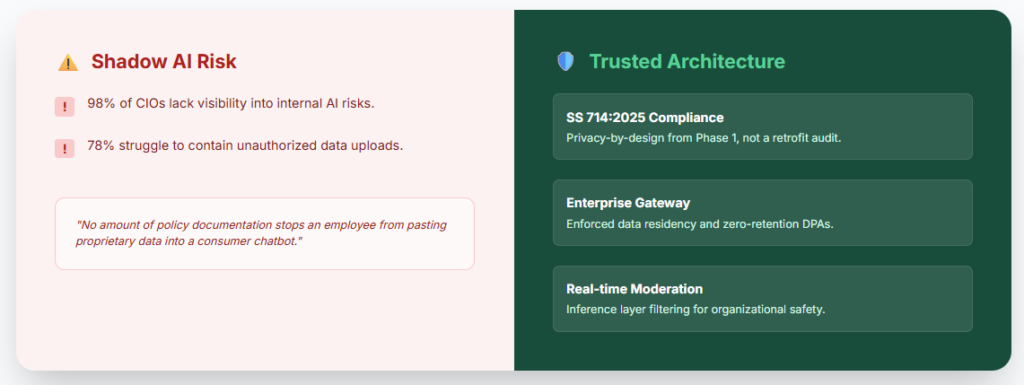The height and width of the screenshot is (385, 1024).
Task: Open the Real-time Moderation card
Action: [763, 299]
